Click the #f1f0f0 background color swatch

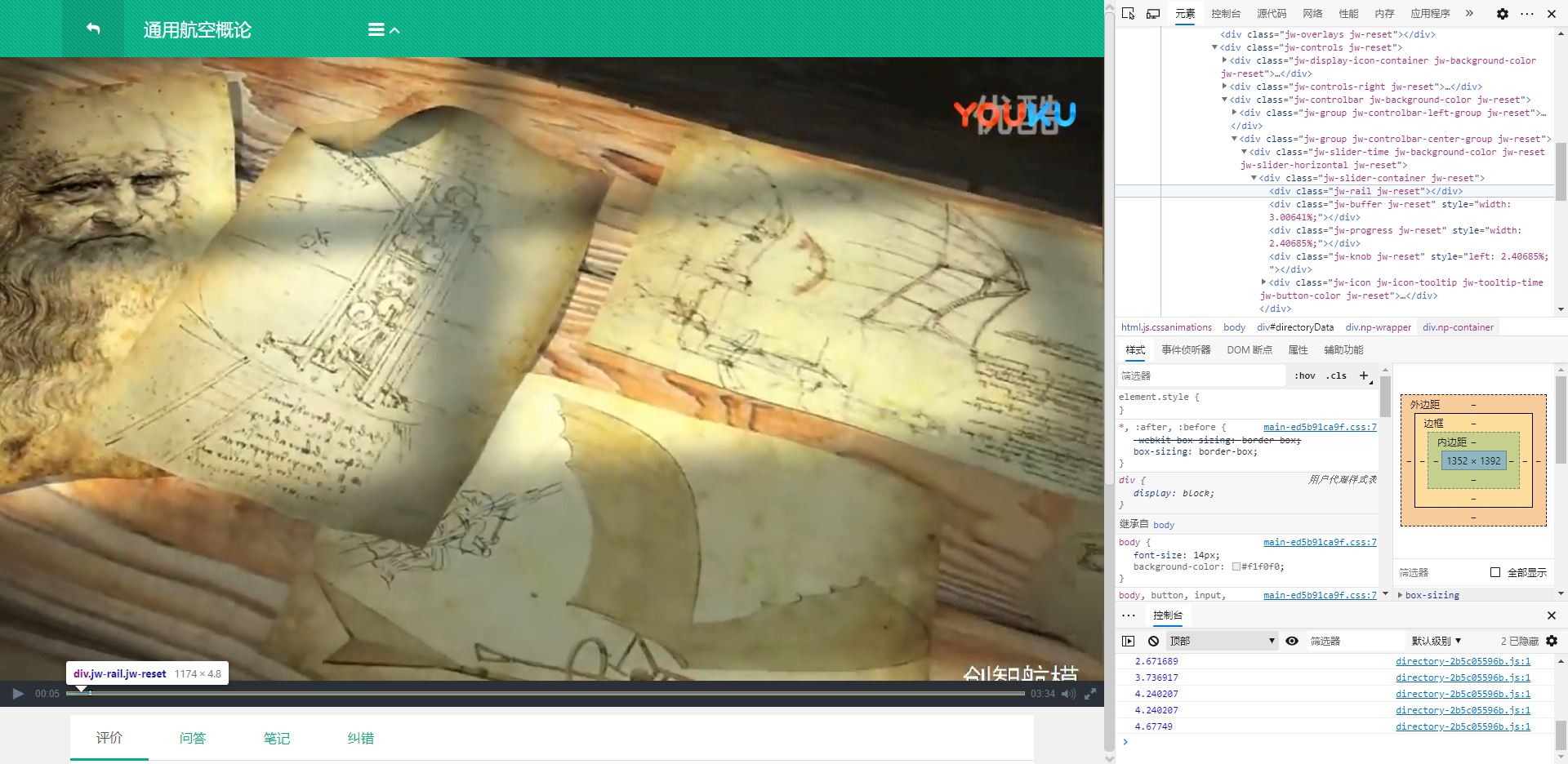tap(1236, 566)
